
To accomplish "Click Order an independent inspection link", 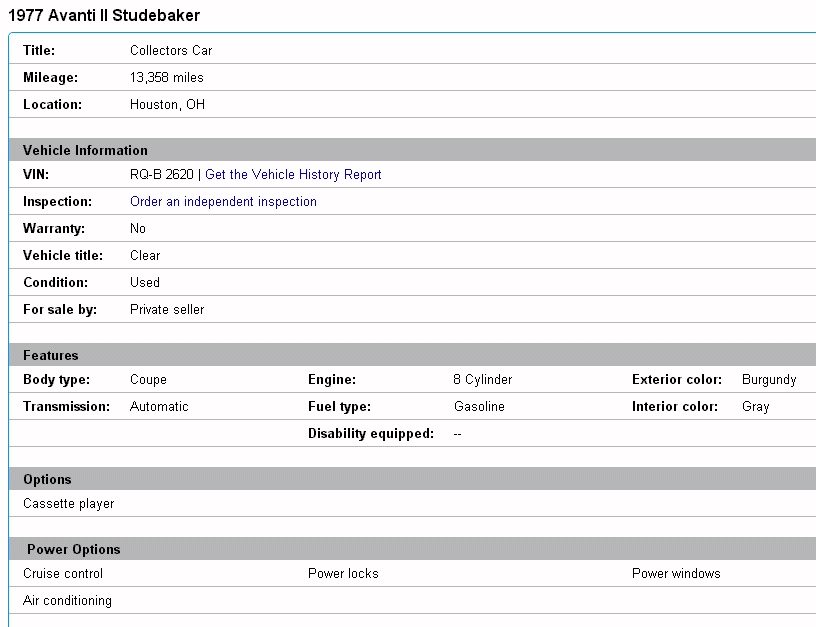I will pos(223,202).
